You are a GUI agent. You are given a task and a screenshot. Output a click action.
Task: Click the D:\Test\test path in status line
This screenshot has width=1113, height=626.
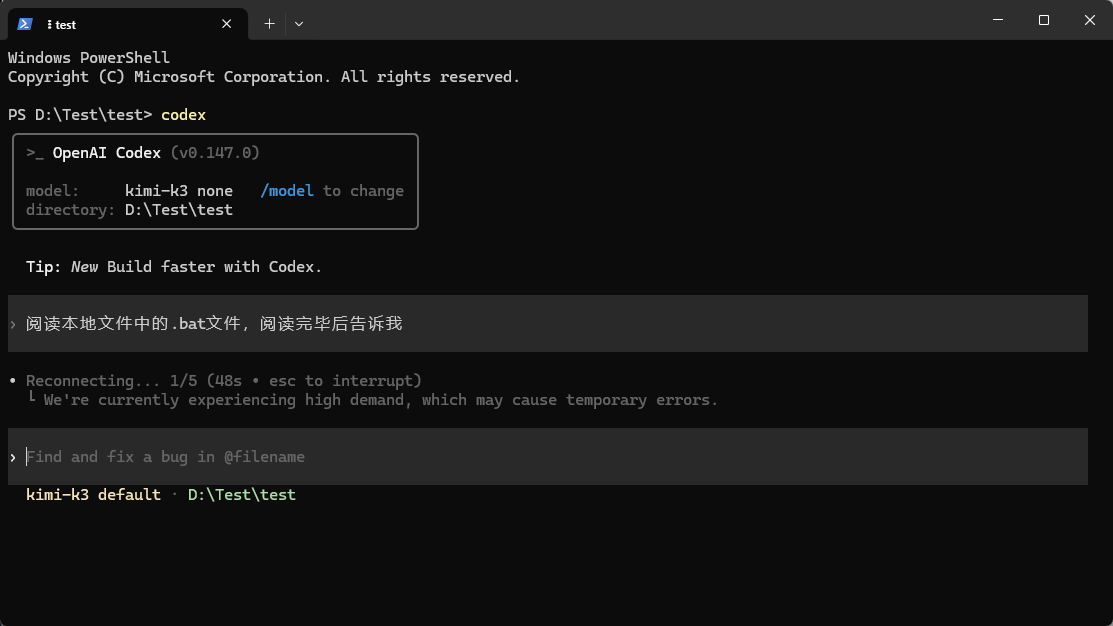241,495
